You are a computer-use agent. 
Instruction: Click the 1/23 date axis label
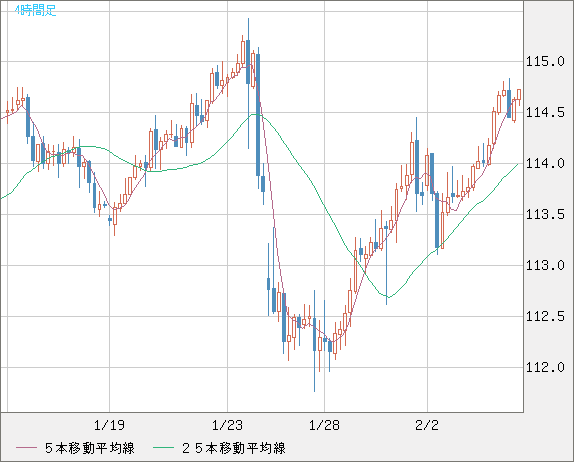(227, 425)
